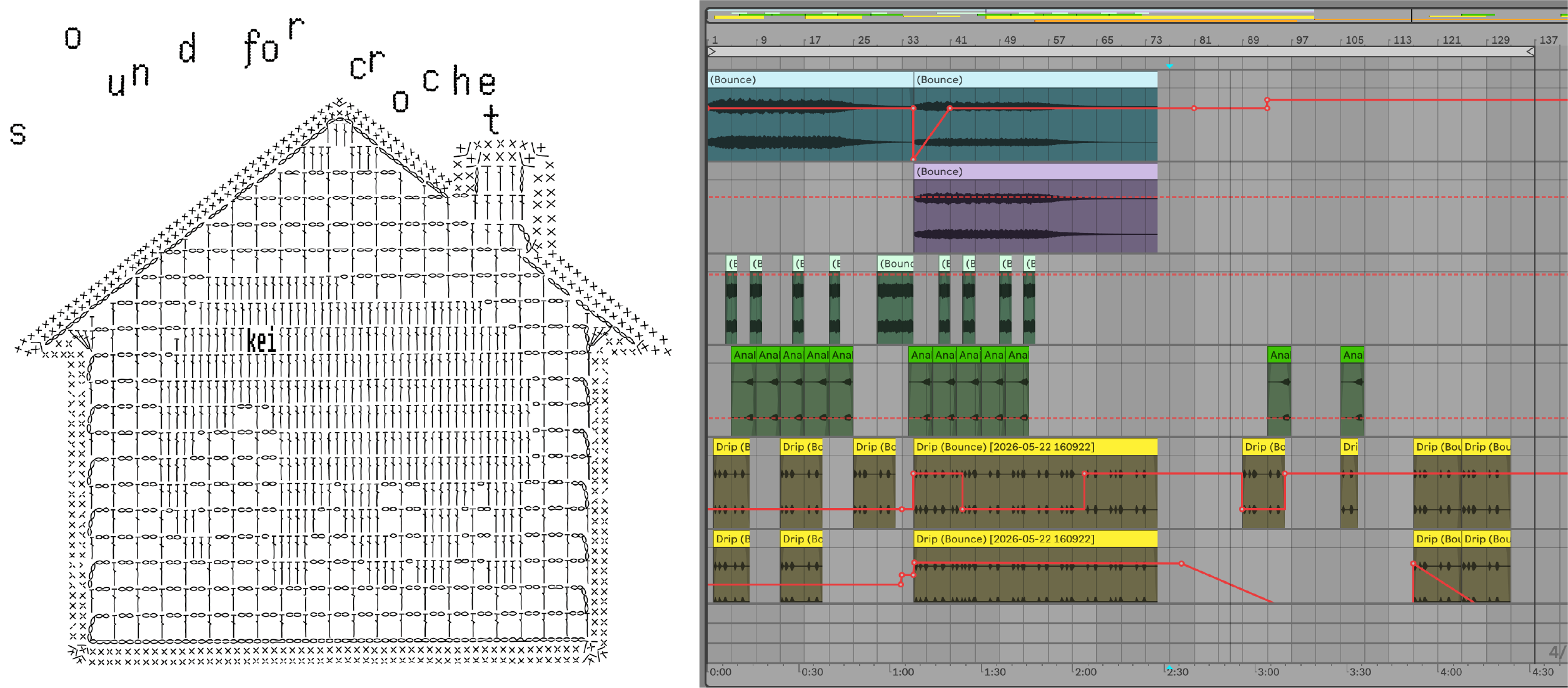Select the cyan locator marker triangle
Screen dimensions: 1568x688
tap(1169, 66)
